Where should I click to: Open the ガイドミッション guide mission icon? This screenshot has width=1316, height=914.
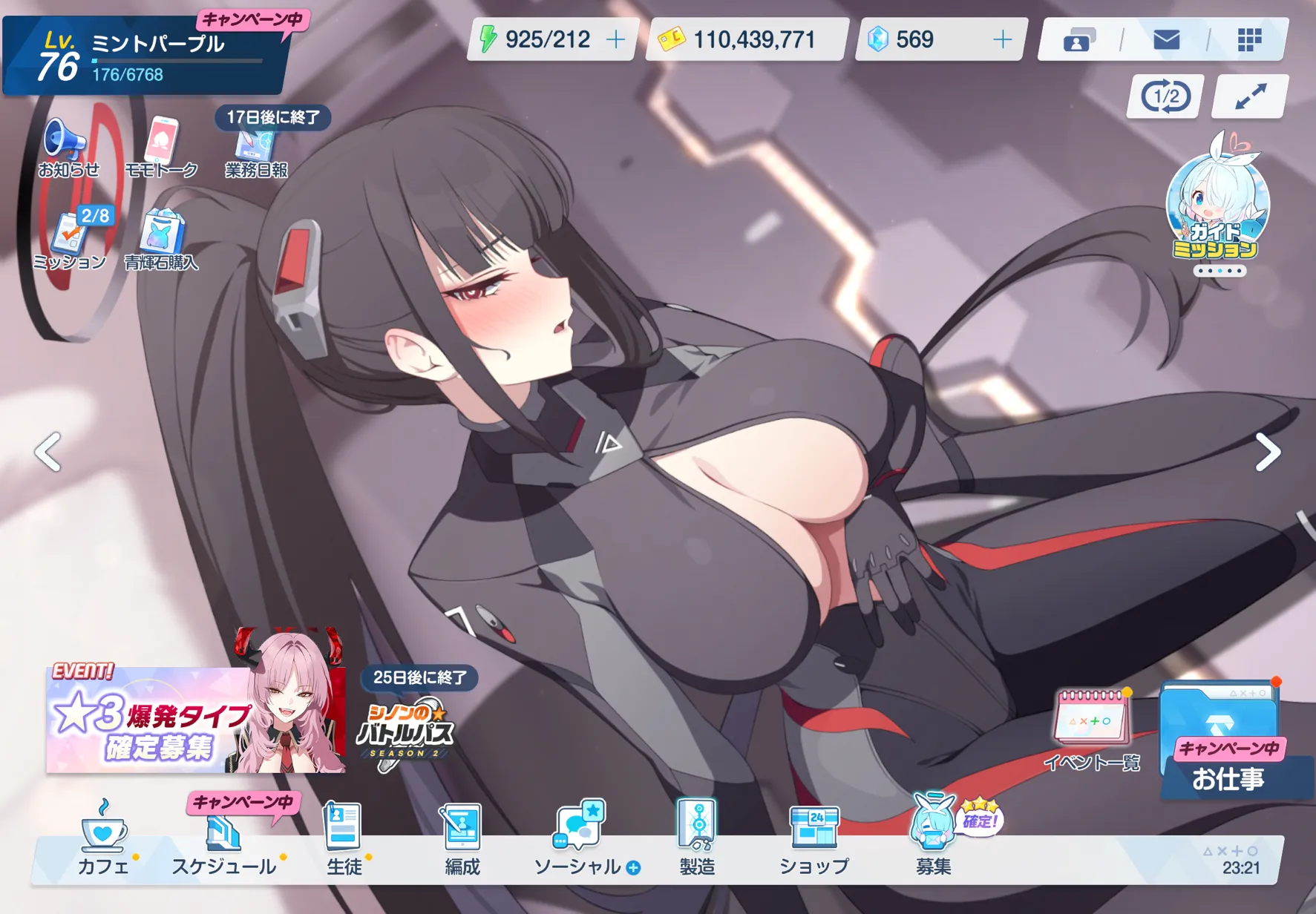pyautogui.click(x=1217, y=197)
